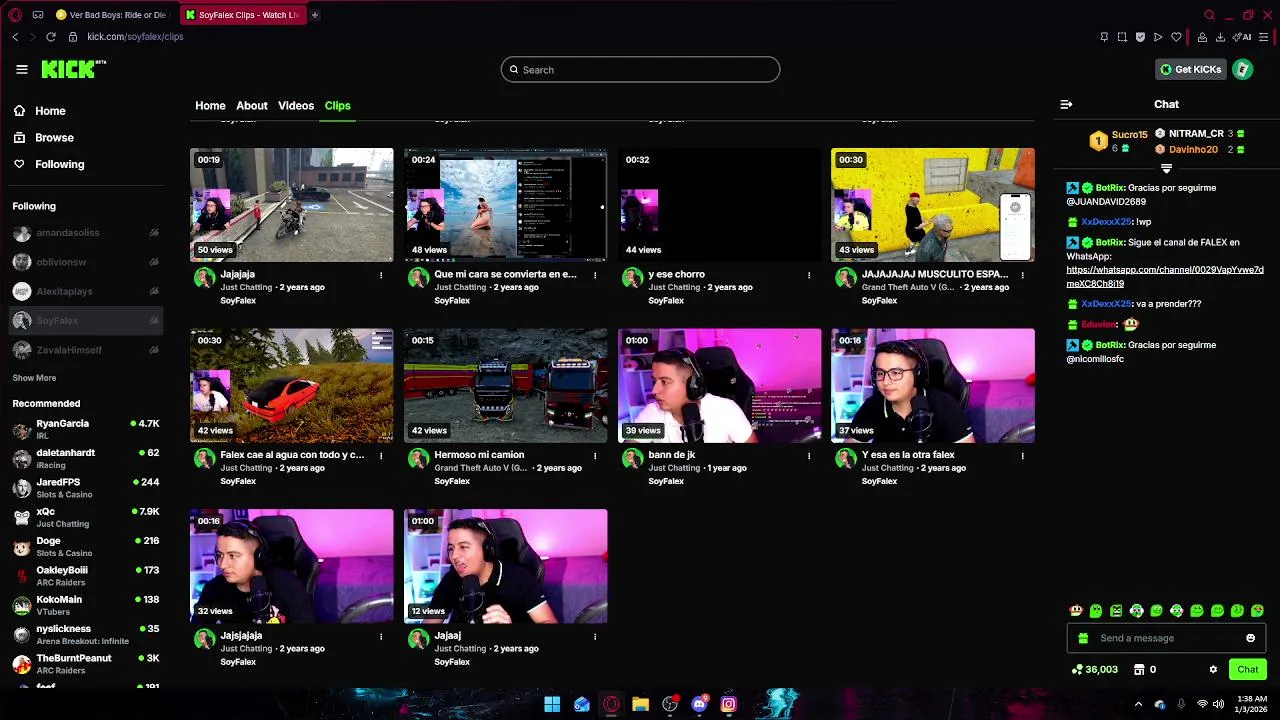
Task: Open the WhatsApp channel link in chat
Action: (x=1165, y=276)
